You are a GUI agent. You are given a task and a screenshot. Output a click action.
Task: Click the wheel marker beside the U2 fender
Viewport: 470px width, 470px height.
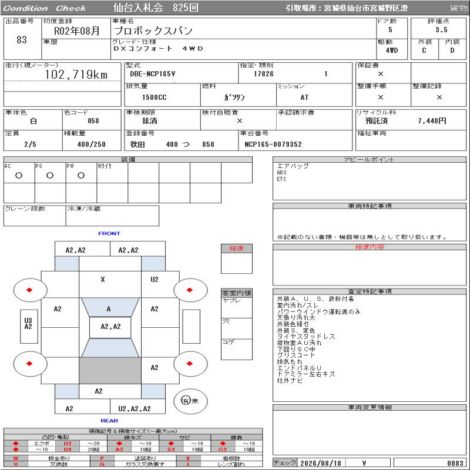coord(190,290)
